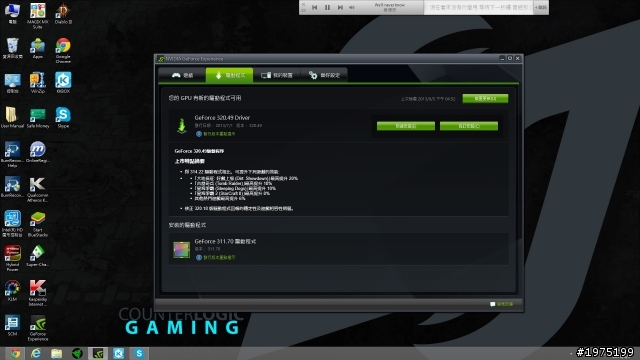Open the Preferences tab with gear icon

324,75
